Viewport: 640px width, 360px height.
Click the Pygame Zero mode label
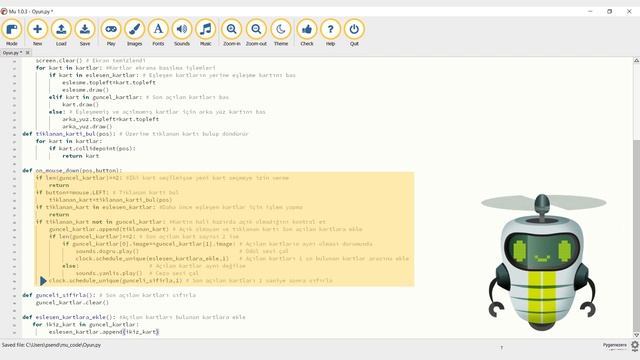(615, 345)
